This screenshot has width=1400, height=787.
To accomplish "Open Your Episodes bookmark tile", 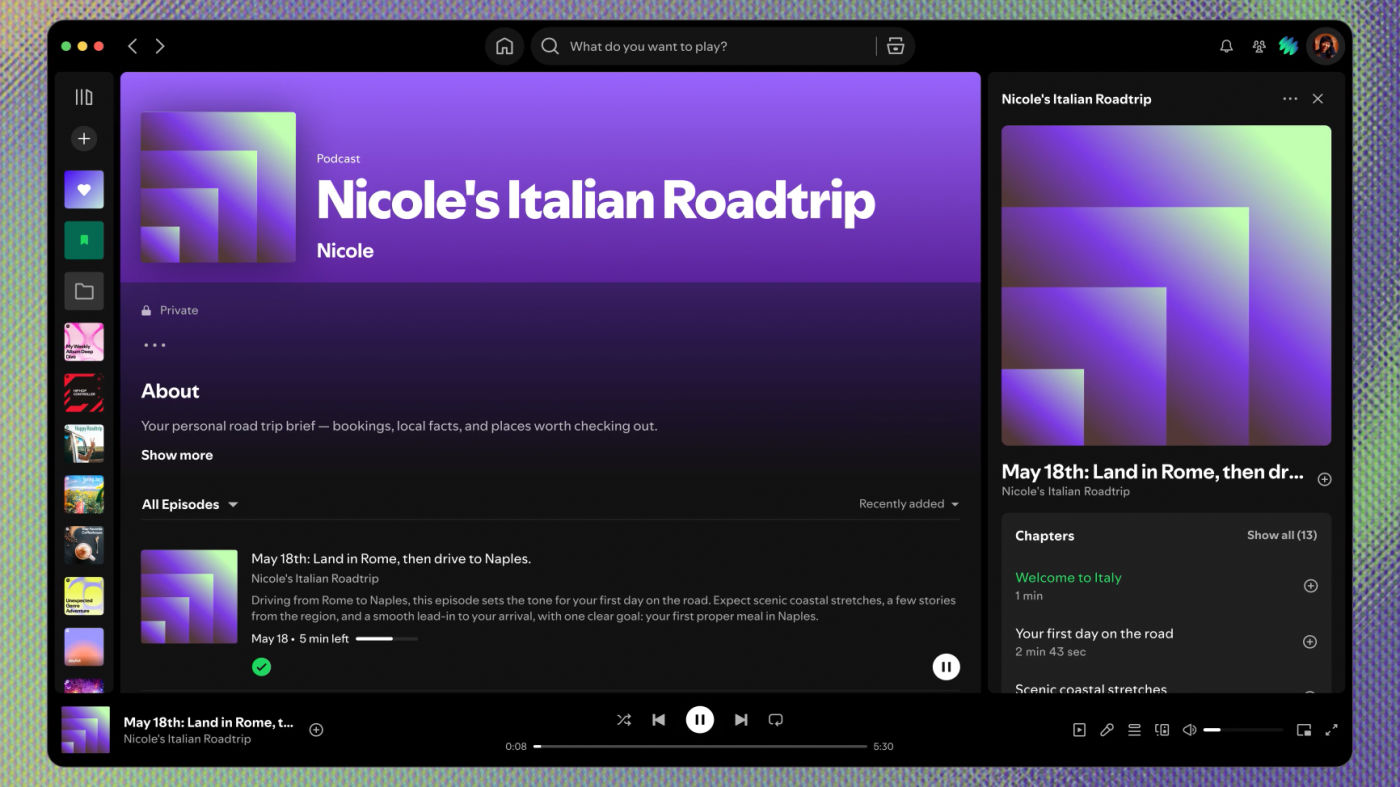I will [x=84, y=240].
